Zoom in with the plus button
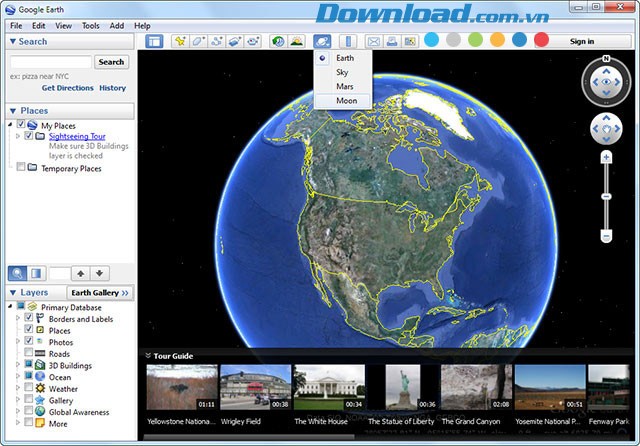640x446 pixels. (x=607, y=158)
